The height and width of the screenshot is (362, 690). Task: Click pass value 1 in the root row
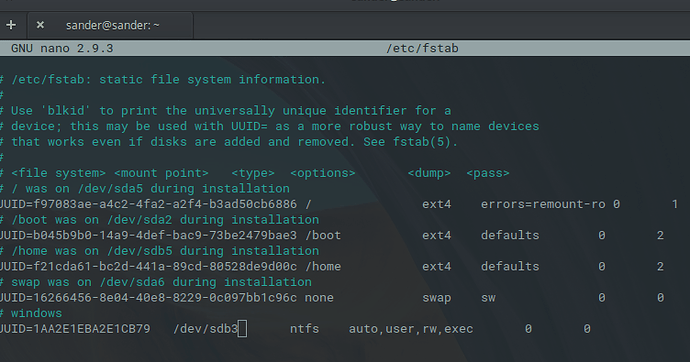coord(675,204)
